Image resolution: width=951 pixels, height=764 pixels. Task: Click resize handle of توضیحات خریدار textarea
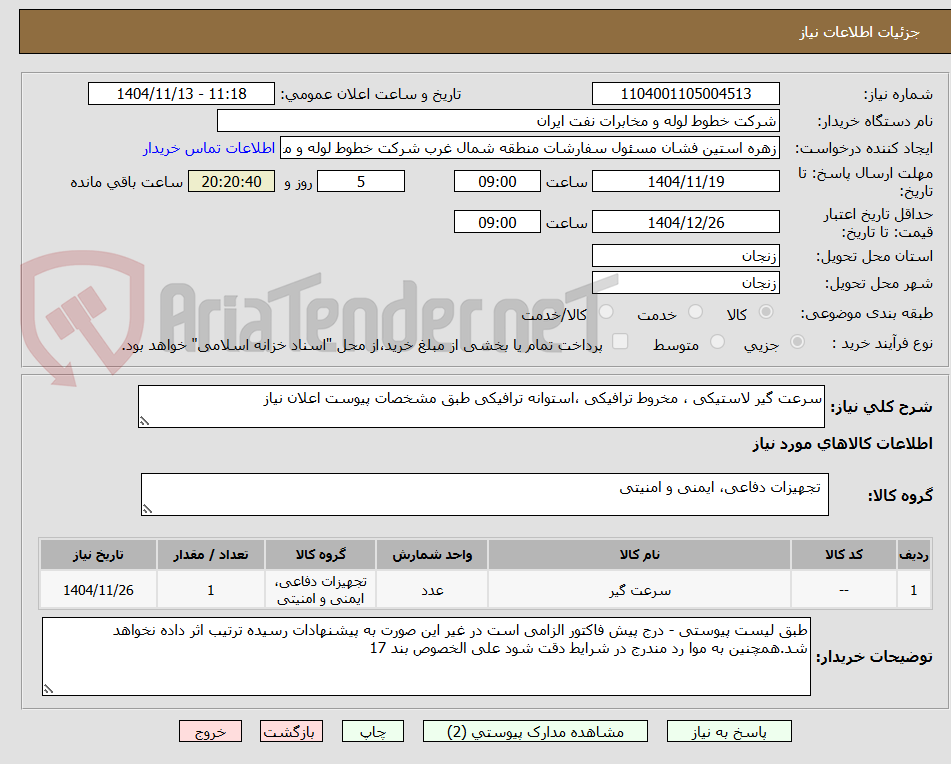point(48,689)
